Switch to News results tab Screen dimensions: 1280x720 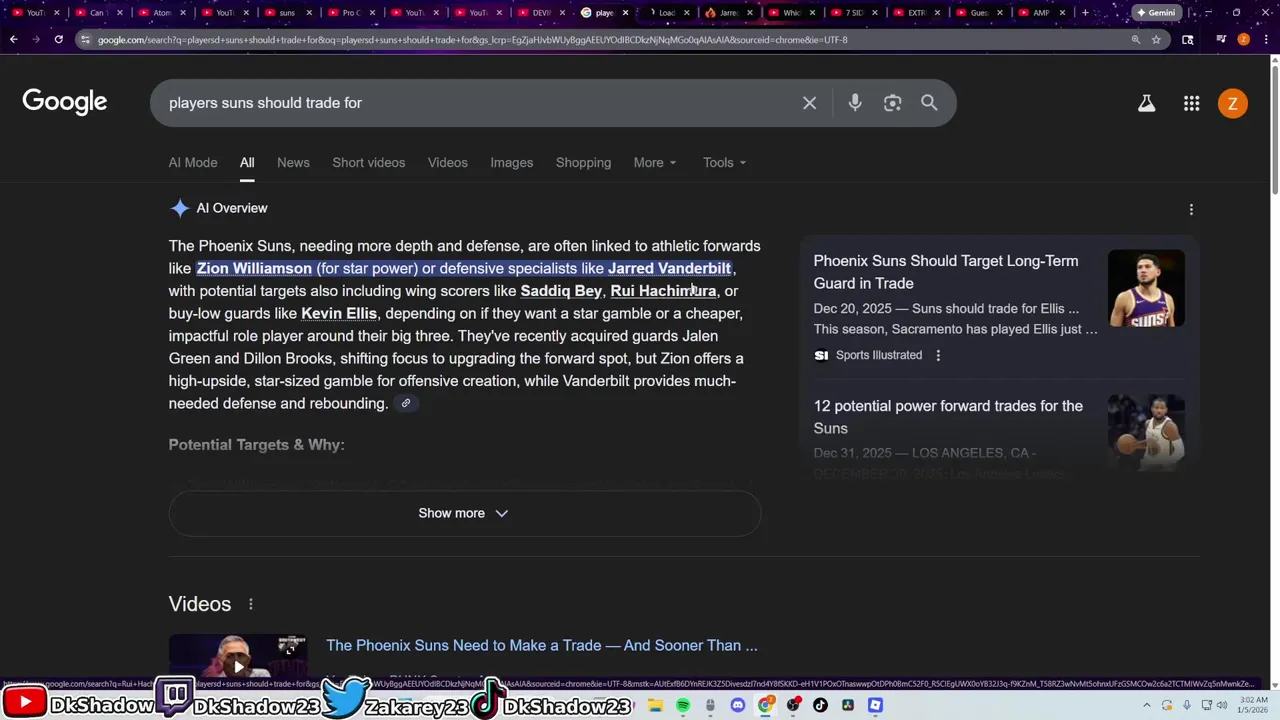tap(293, 162)
